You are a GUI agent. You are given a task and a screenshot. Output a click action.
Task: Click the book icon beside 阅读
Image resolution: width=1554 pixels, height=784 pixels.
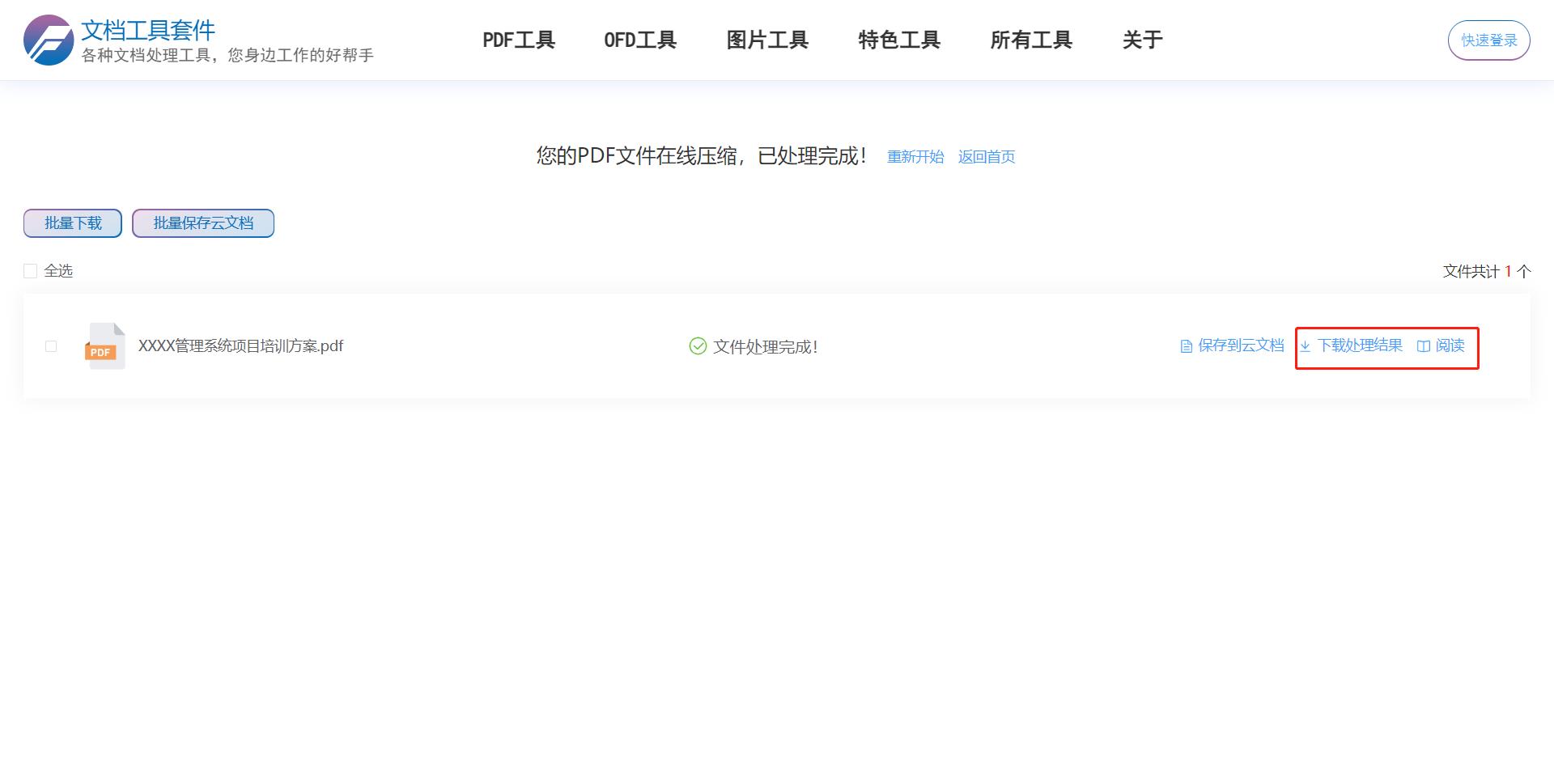1423,345
